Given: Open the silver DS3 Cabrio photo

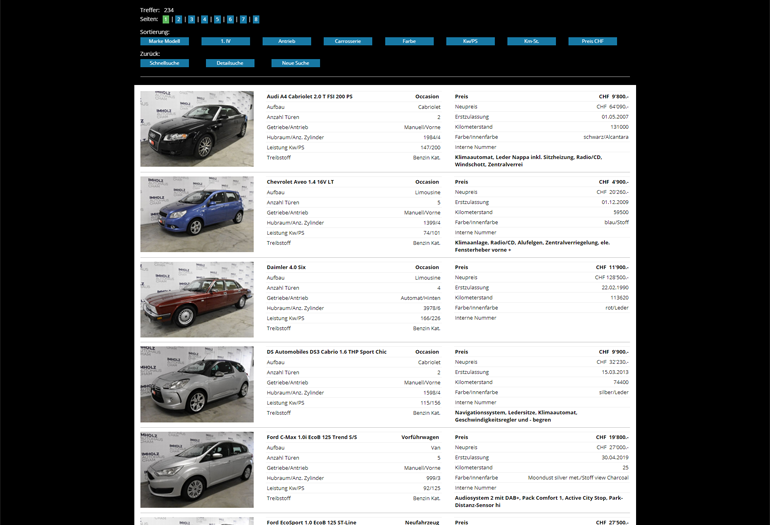Looking at the screenshot, I should coord(197,384).
